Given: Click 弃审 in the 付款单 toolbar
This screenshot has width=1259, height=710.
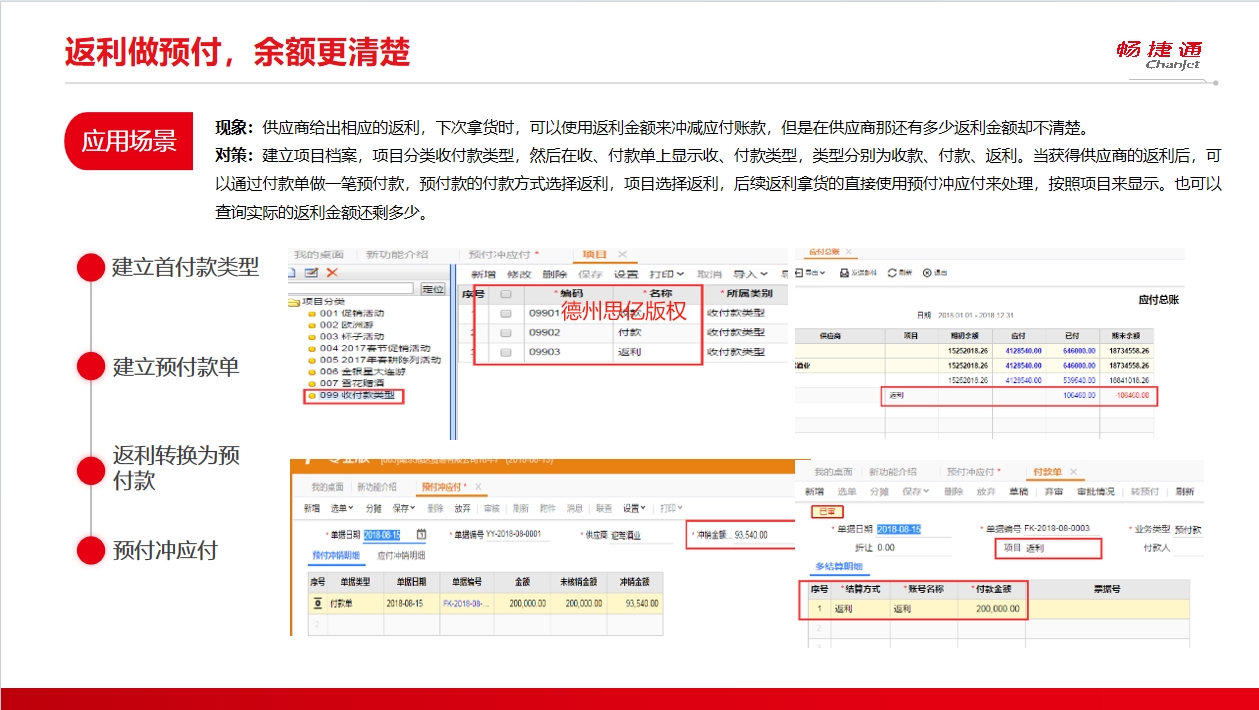Looking at the screenshot, I should pos(1054,491).
